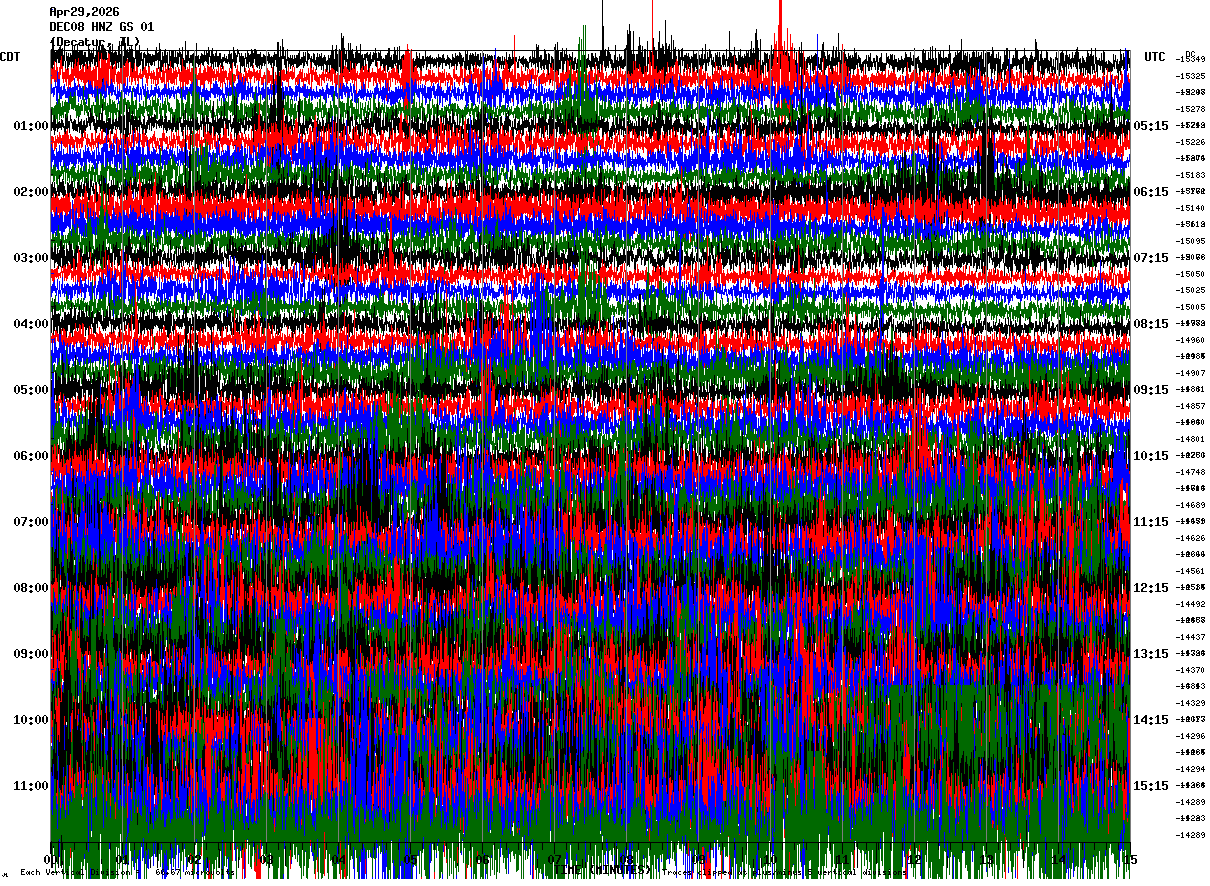Pick the 08:15 UTC time label

click(1151, 324)
